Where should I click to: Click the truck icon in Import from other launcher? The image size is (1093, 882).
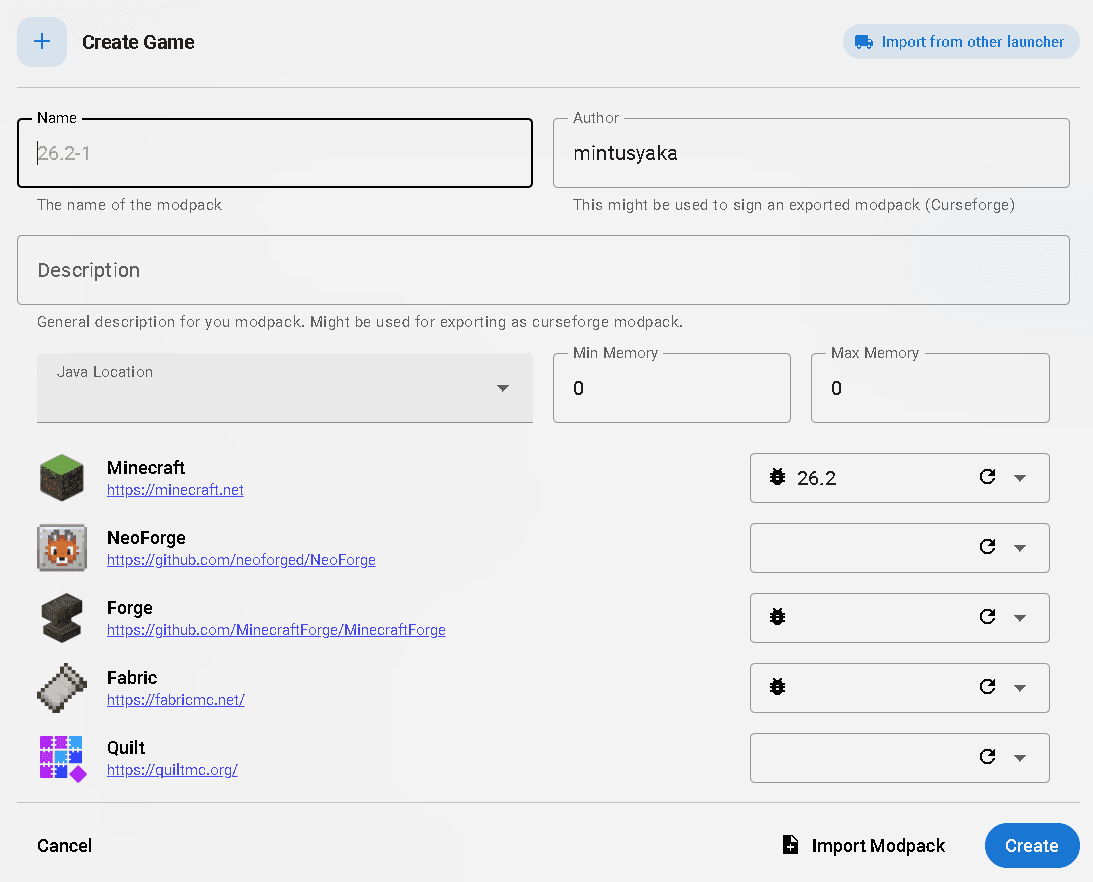(864, 42)
